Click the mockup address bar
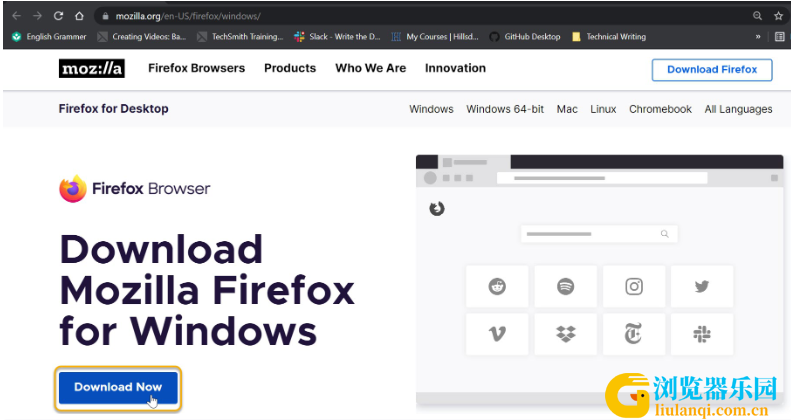 pyautogui.click(x=602, y=178)
